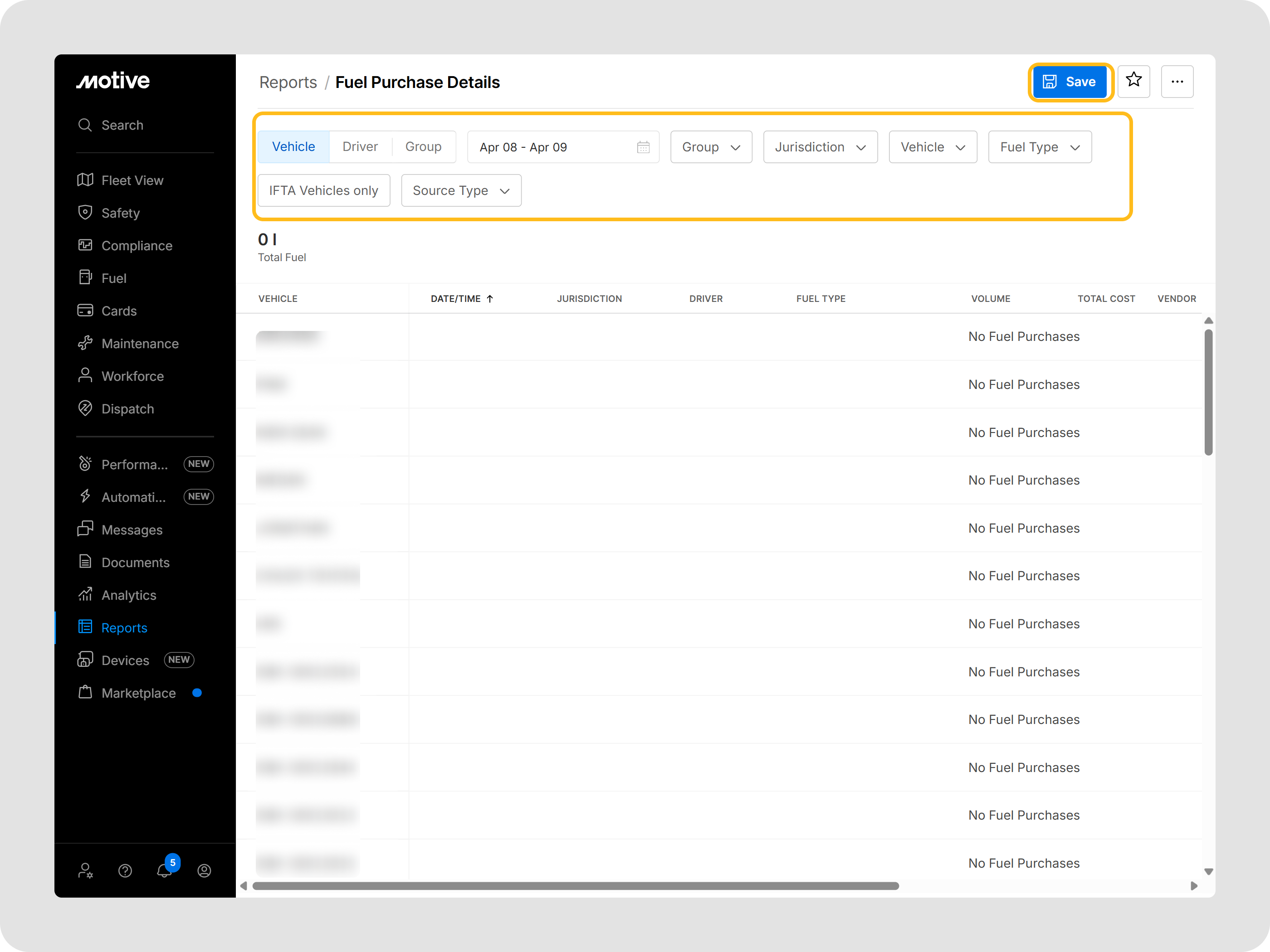Switch view to Group segment

423,147
